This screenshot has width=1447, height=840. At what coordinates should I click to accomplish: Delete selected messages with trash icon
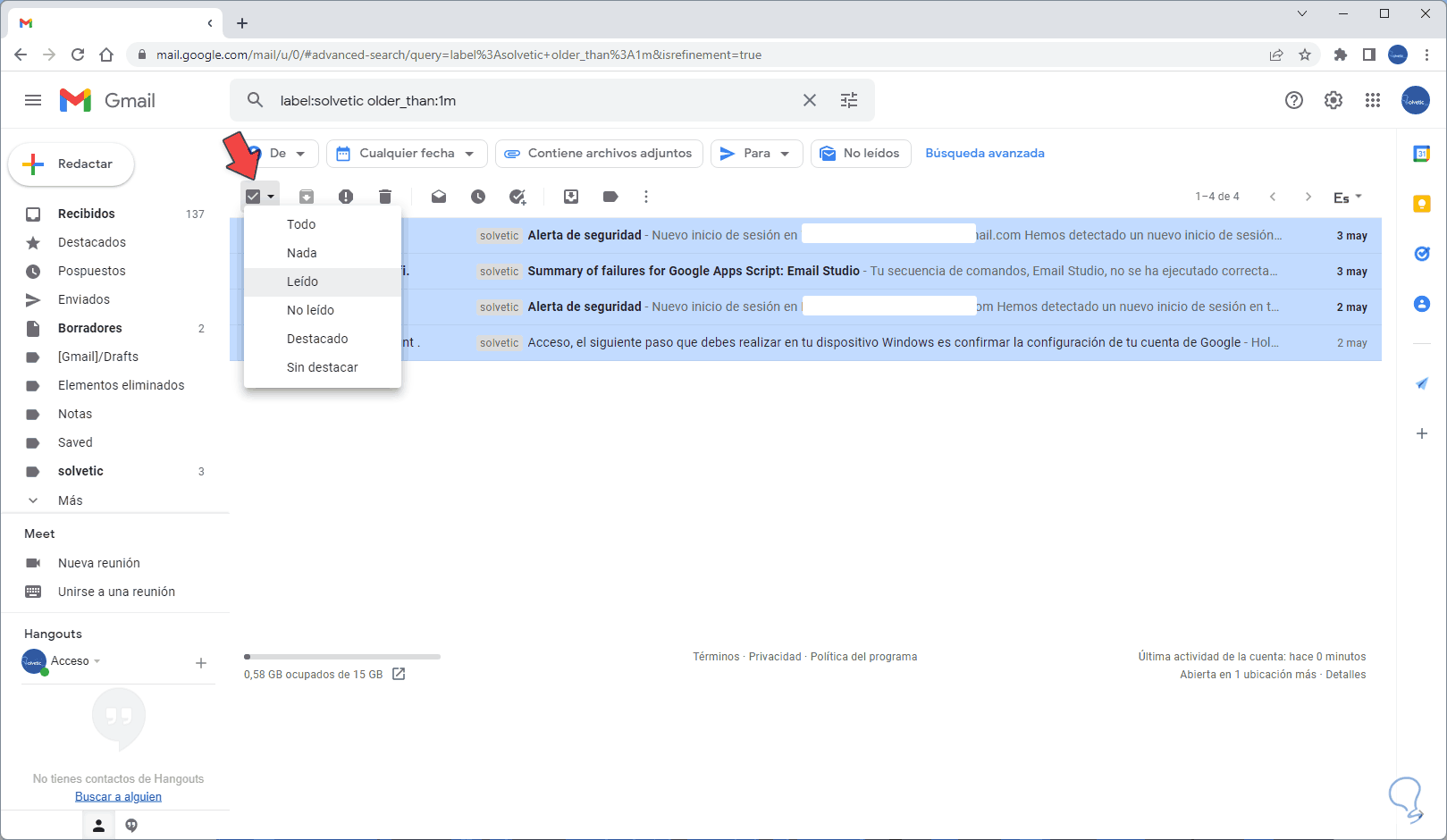[x=385, y=197]
